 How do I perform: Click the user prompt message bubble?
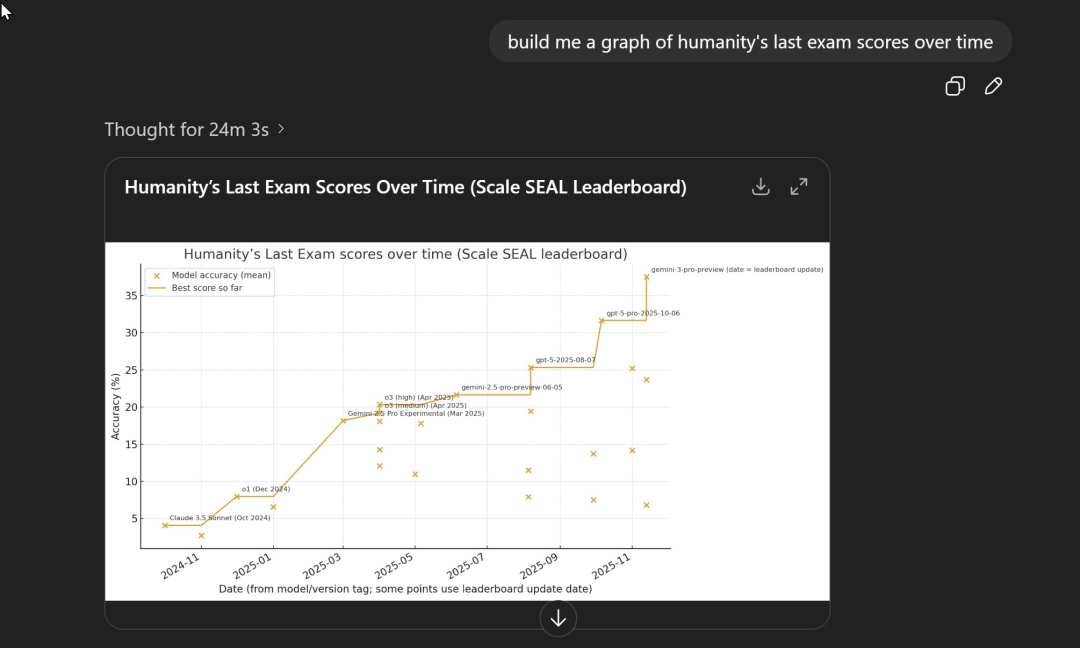[x=750, y=42]
